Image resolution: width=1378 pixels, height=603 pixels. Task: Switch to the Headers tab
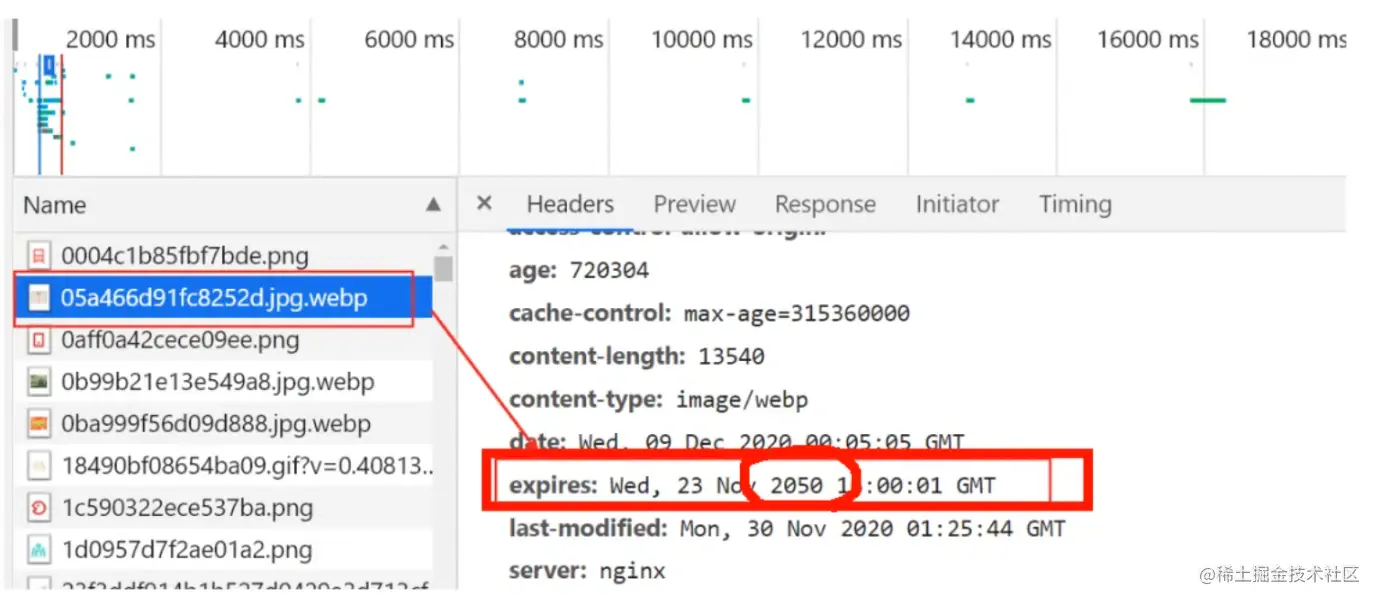coord(570,204)
